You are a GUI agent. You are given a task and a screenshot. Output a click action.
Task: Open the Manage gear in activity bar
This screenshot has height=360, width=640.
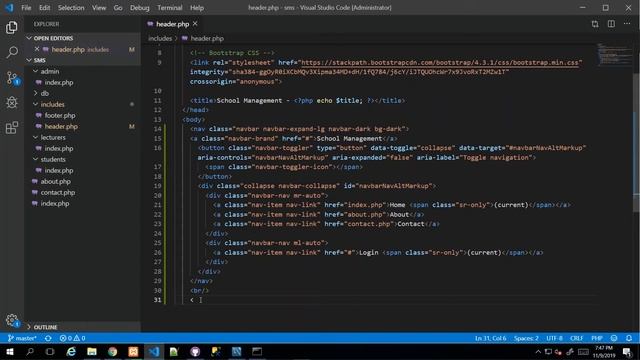click(x=12, y=320)
